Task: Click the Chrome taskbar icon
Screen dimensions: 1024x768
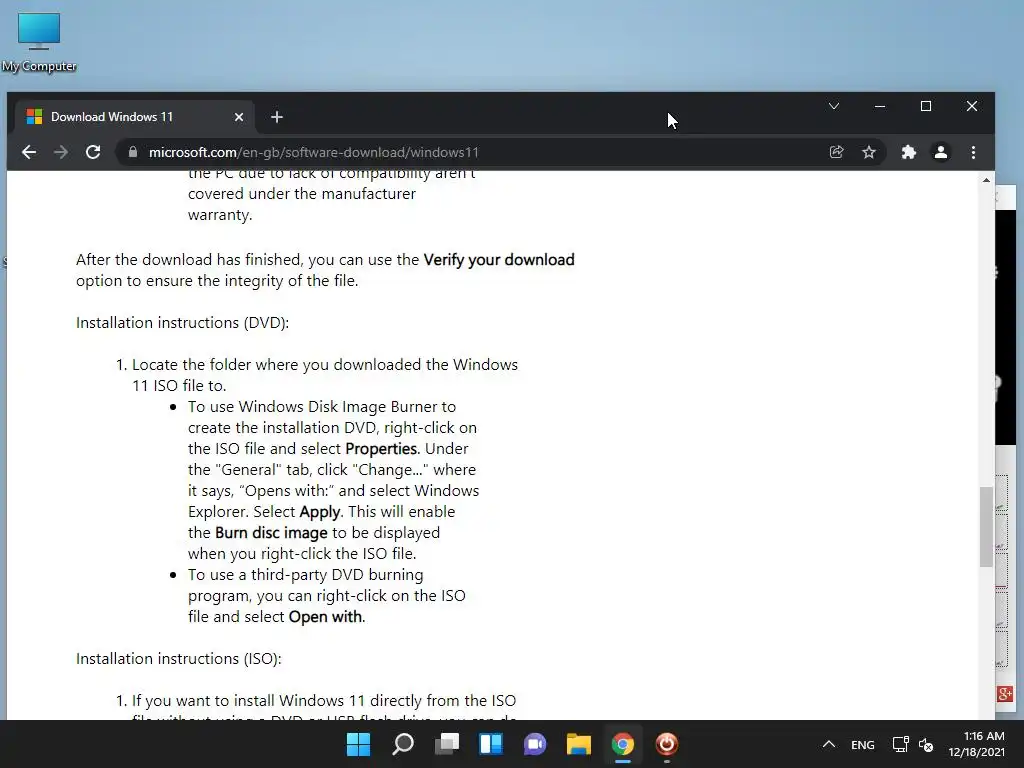Action: point(622,744)
